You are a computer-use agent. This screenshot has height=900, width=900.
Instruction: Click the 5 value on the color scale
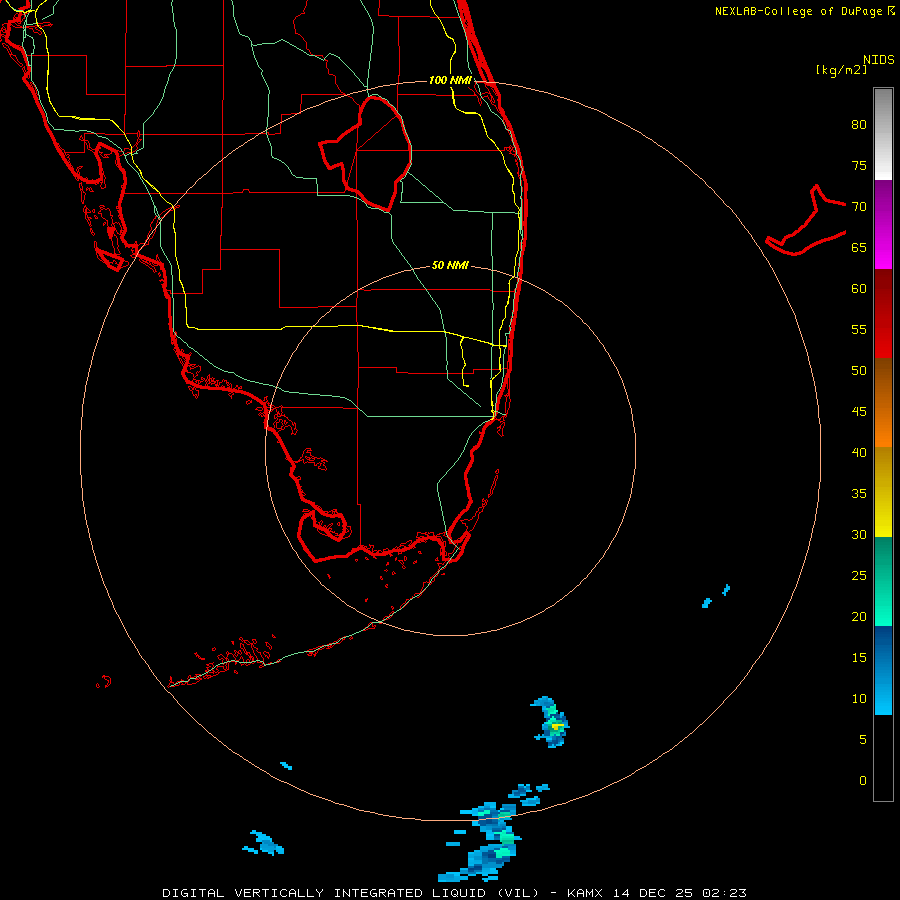pyautogui.click(x=863, y=740)
